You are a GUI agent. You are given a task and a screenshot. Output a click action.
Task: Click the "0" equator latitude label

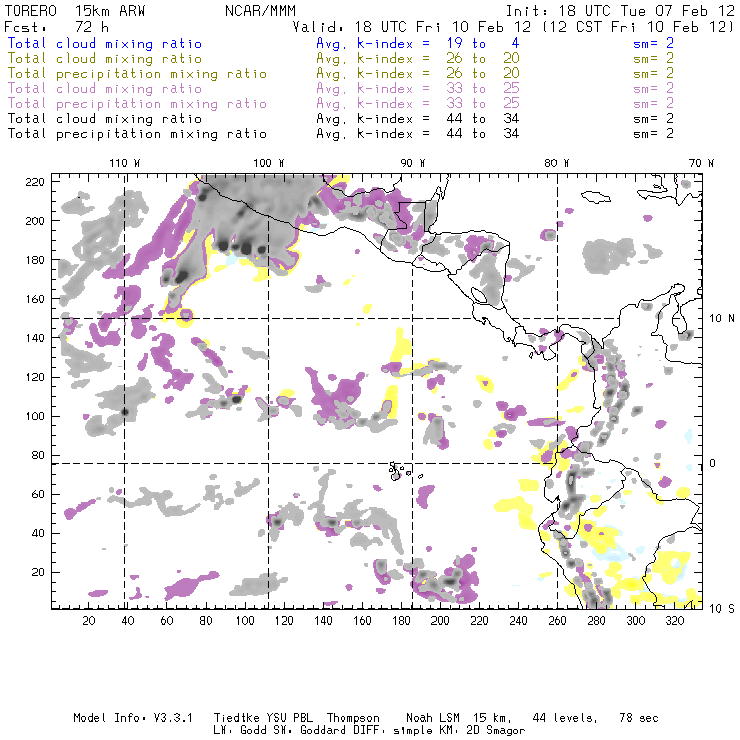[713, 463]
